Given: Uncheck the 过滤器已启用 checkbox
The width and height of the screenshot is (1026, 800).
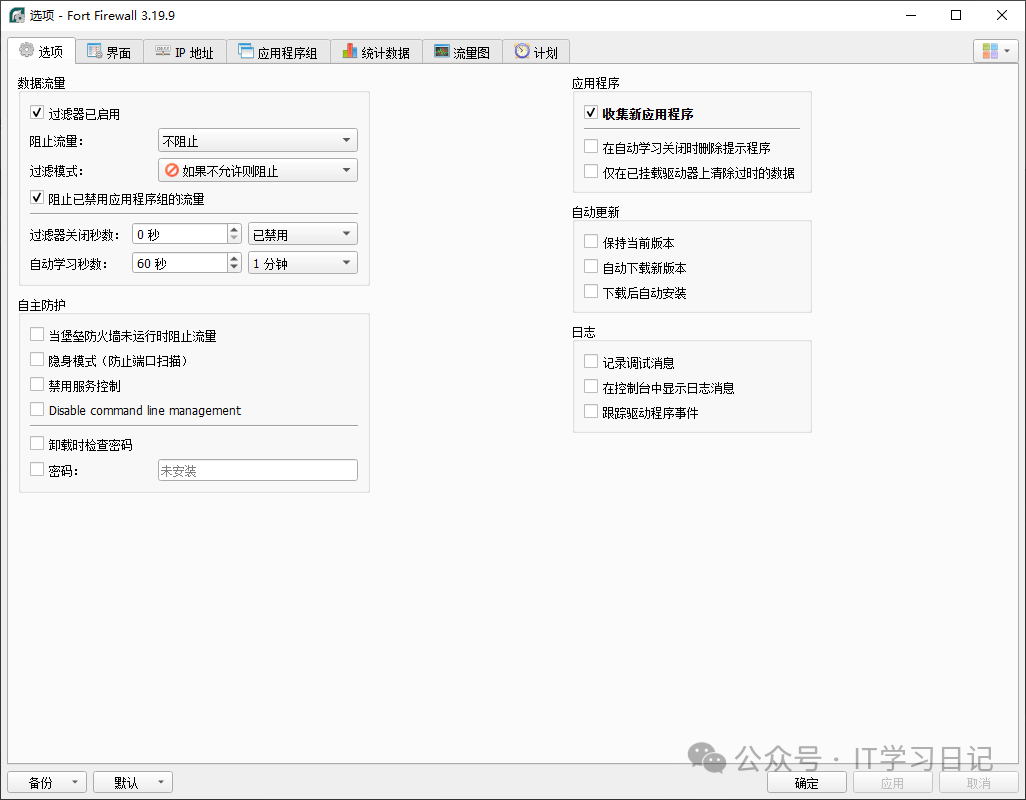Looking at the screenshot, I should 38,114.
